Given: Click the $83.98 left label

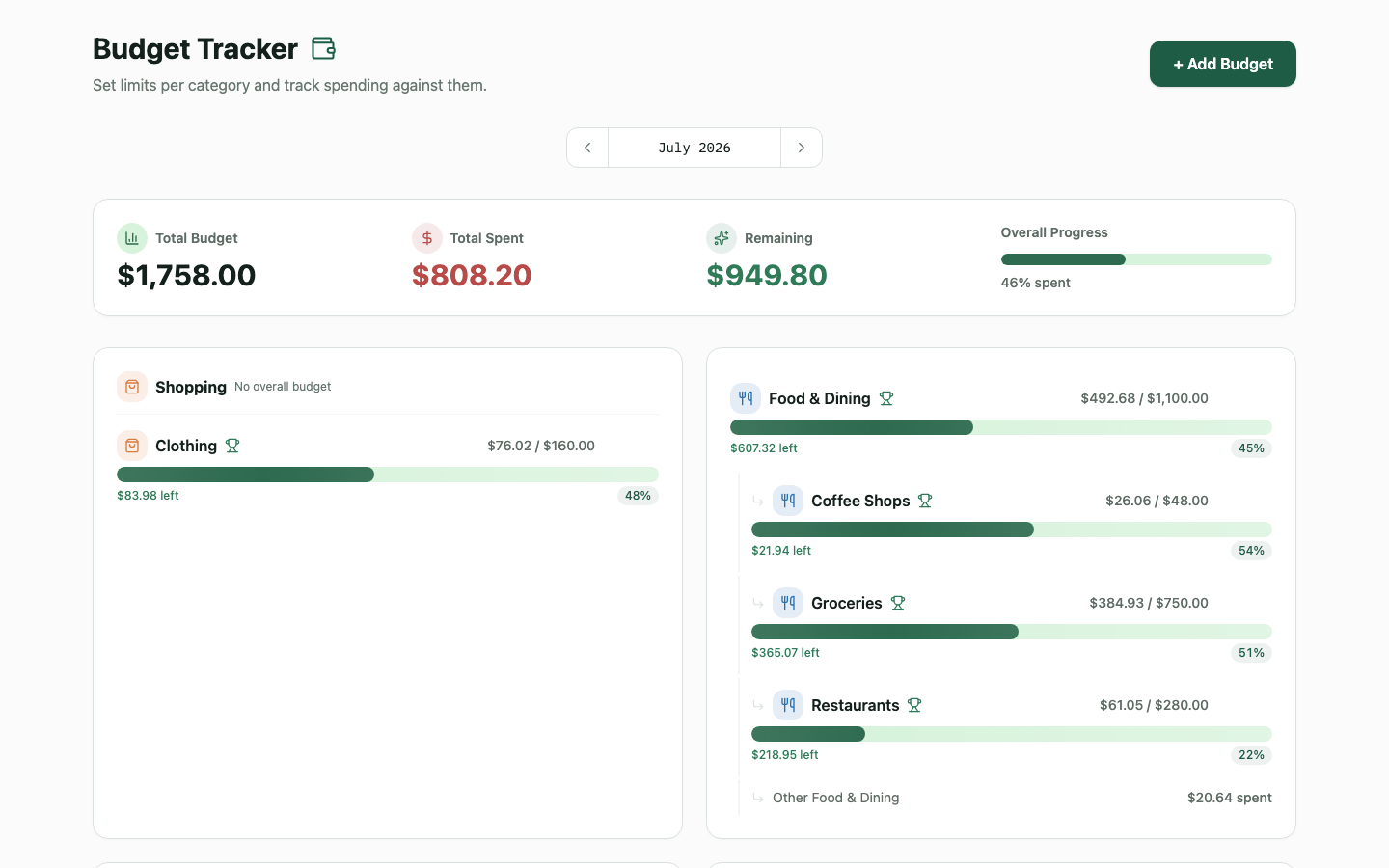Looking at the screenshot, I should coord(148,496).
